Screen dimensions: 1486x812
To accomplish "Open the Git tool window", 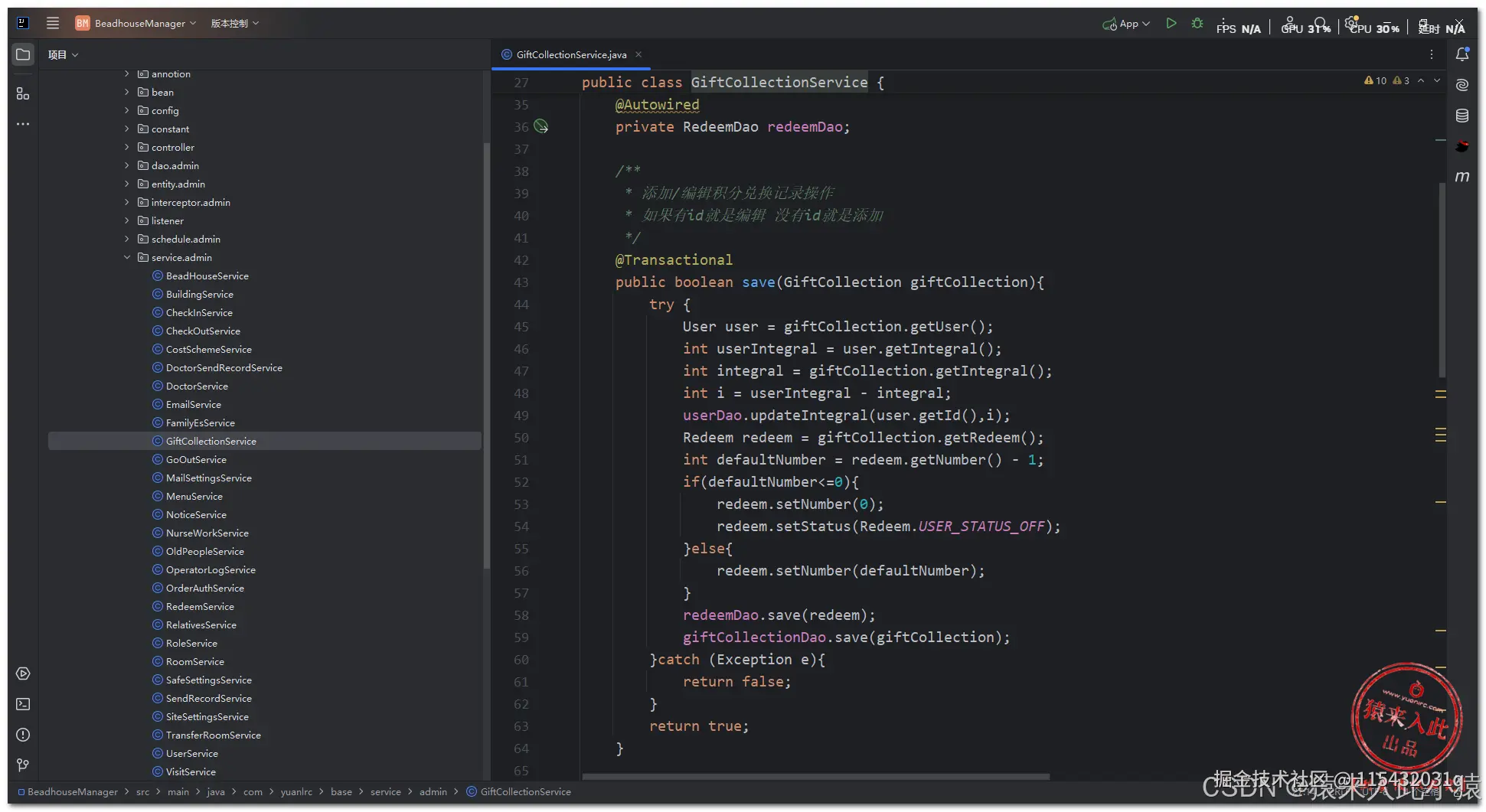I will (23, 765).
